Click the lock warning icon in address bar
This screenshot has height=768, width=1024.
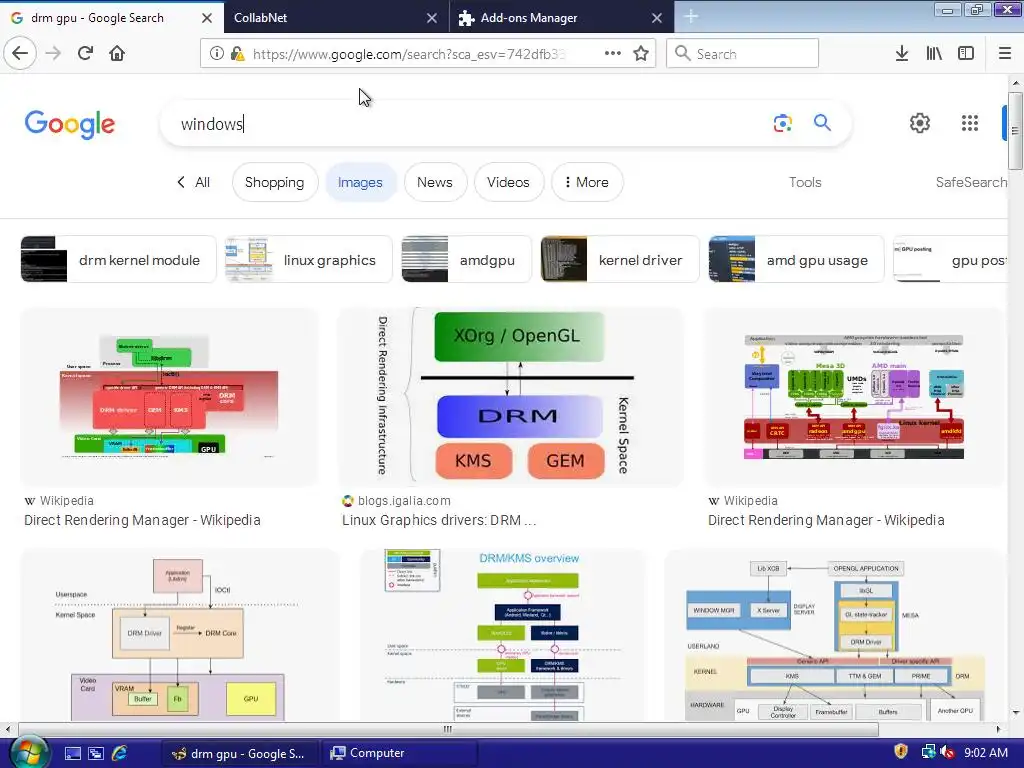tap(238, 54)
